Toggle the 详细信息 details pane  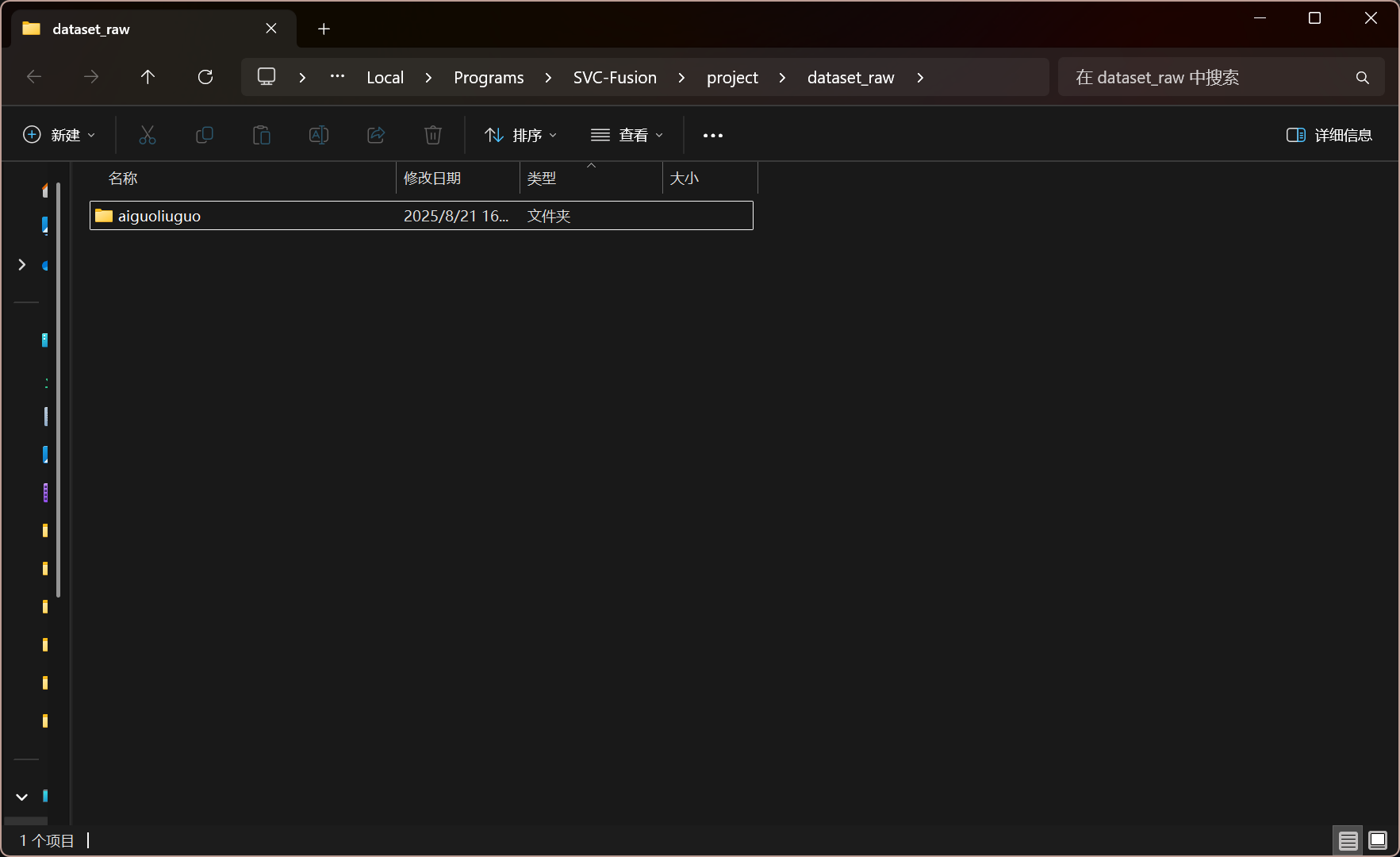click(1329, 135)
